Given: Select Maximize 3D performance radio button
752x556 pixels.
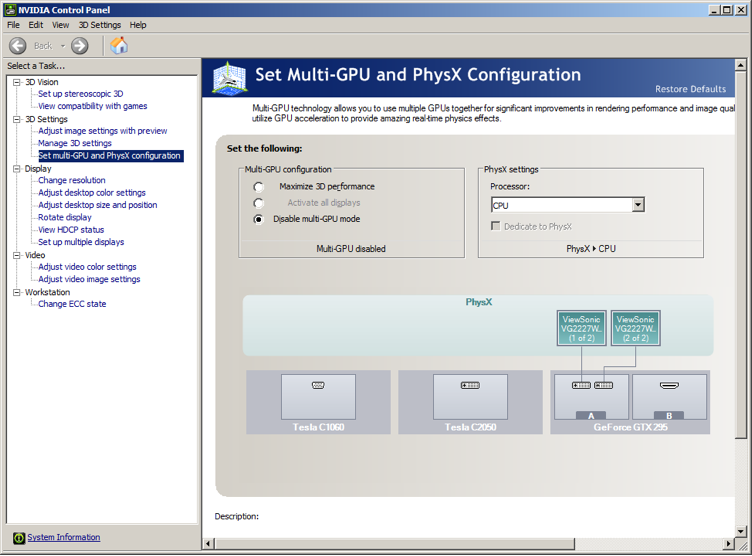Looking at the screenshot, I should tap(259, 187).
